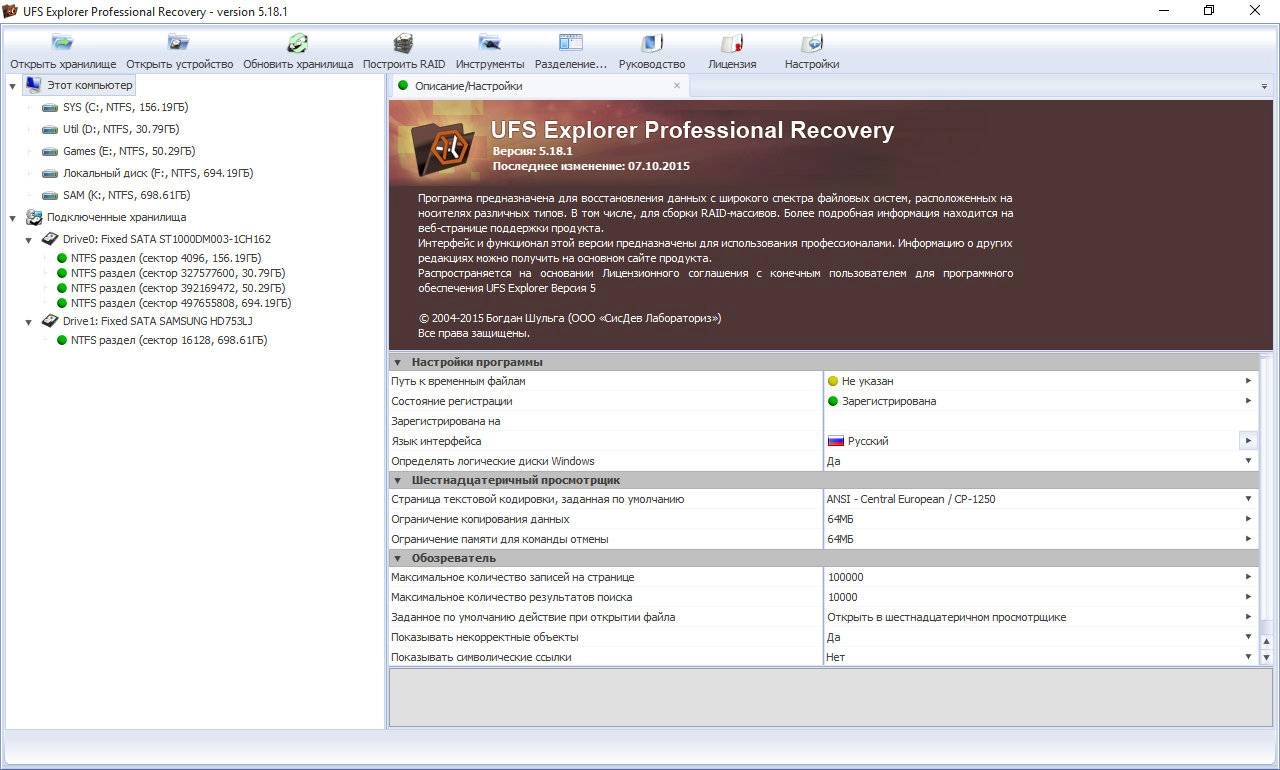Viewport: 1280px width, 770px height.
Task: Close the Описание/Настройки tab
Action: (676, 86)
